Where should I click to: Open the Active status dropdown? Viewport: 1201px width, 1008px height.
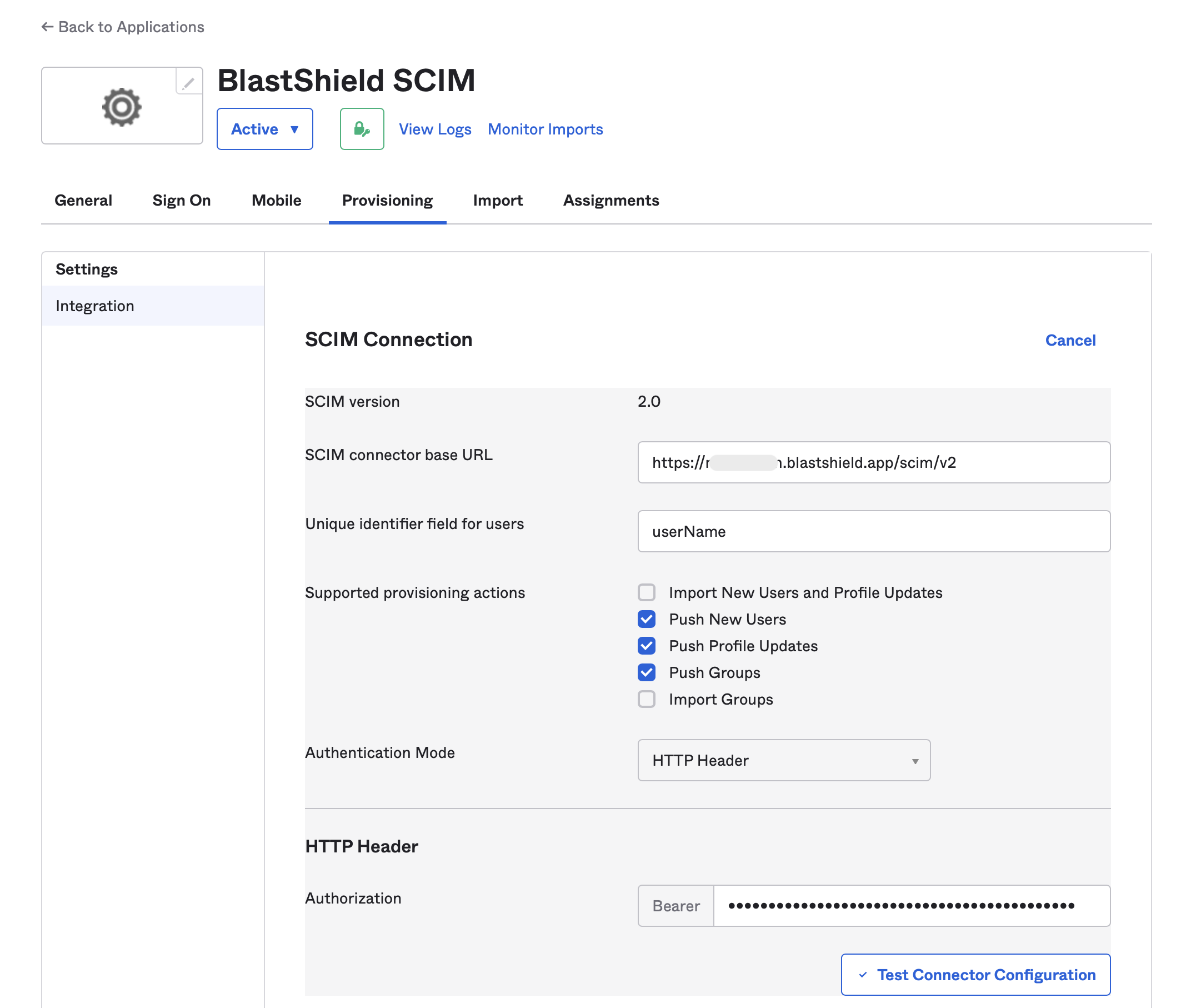pos(265,129)
